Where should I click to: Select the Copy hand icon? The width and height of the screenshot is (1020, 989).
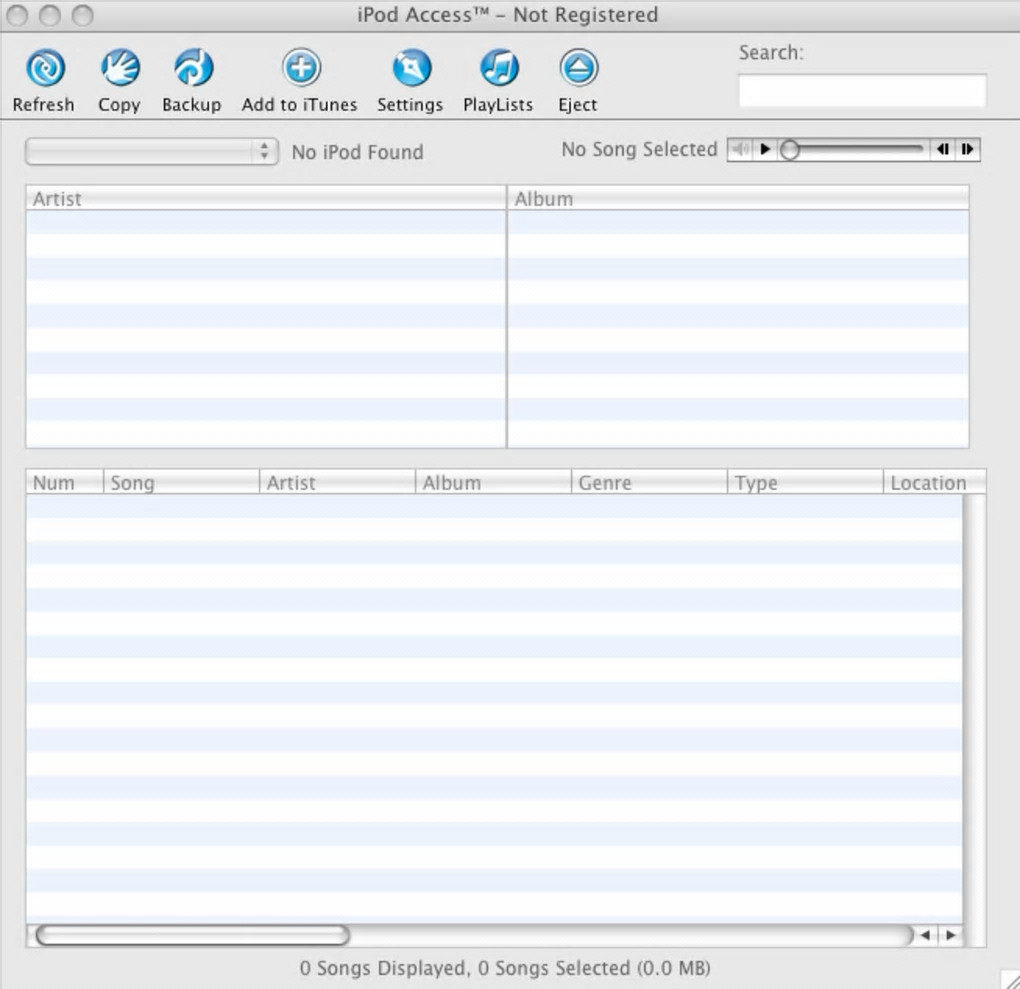pos(120,68)
